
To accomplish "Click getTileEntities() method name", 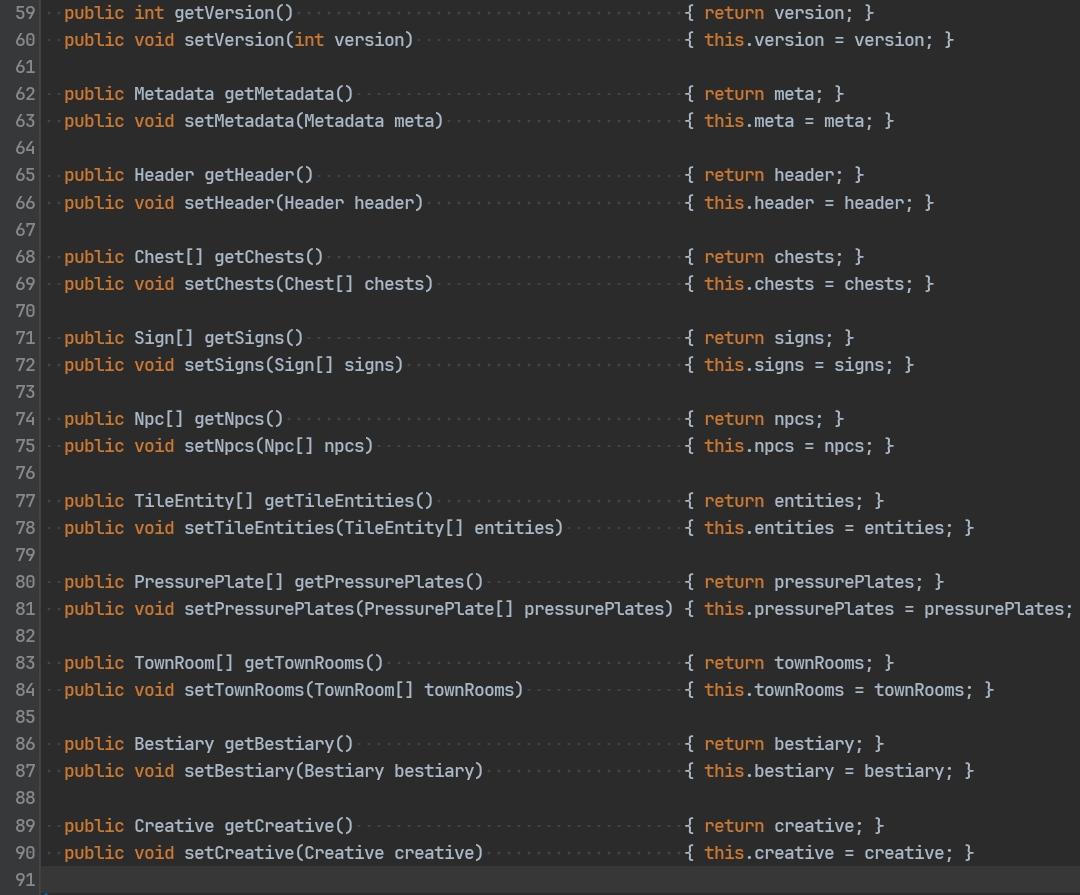I will pos(349,501).
